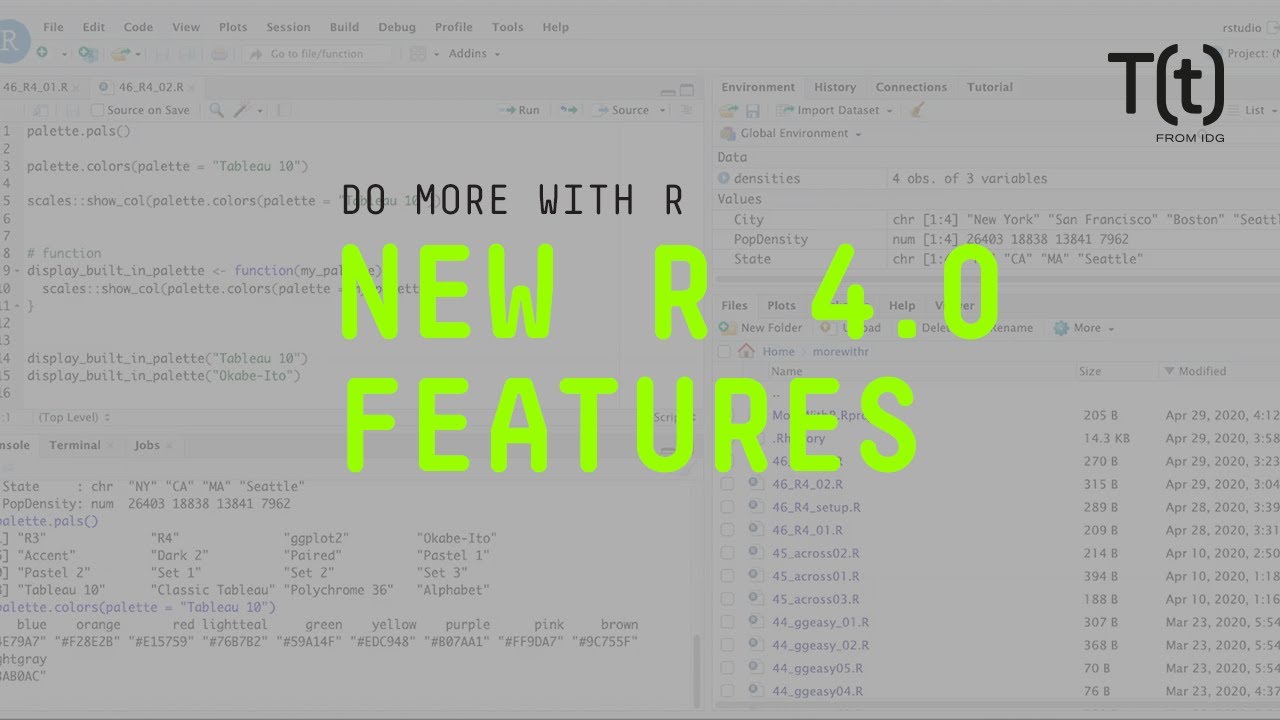Open the 45_across03.R file
This screenshot has height=720, width=1280.
[815, 599]
